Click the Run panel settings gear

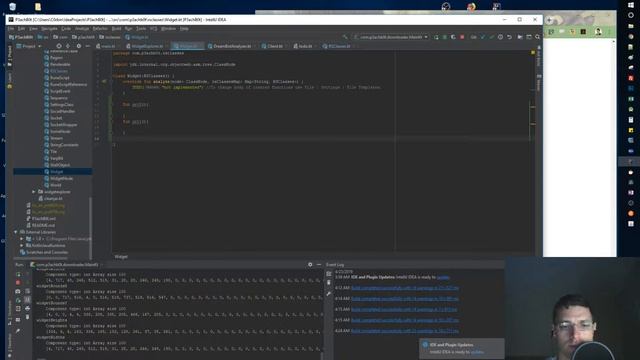coord(310,264)
